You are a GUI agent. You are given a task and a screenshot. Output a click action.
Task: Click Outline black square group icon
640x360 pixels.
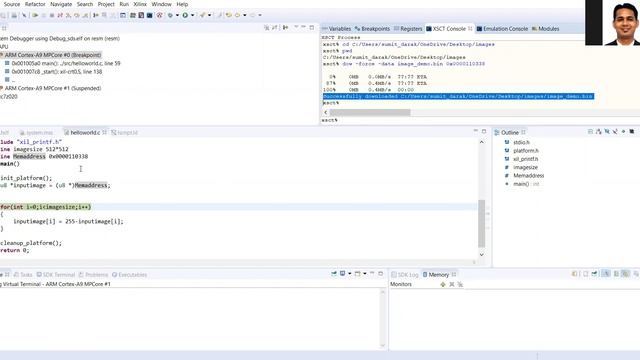(x=631, y=131)
